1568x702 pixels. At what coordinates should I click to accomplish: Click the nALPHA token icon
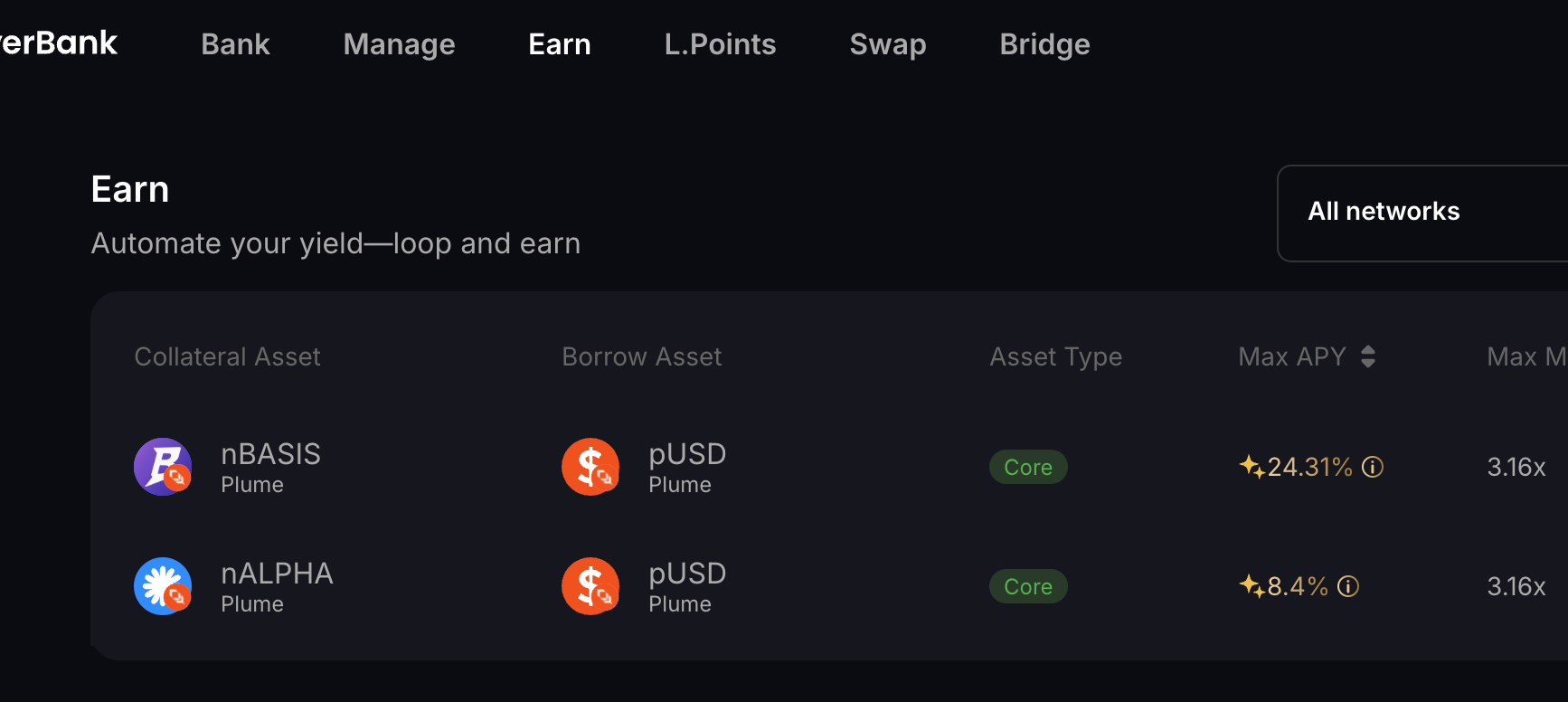coord(163,586)
